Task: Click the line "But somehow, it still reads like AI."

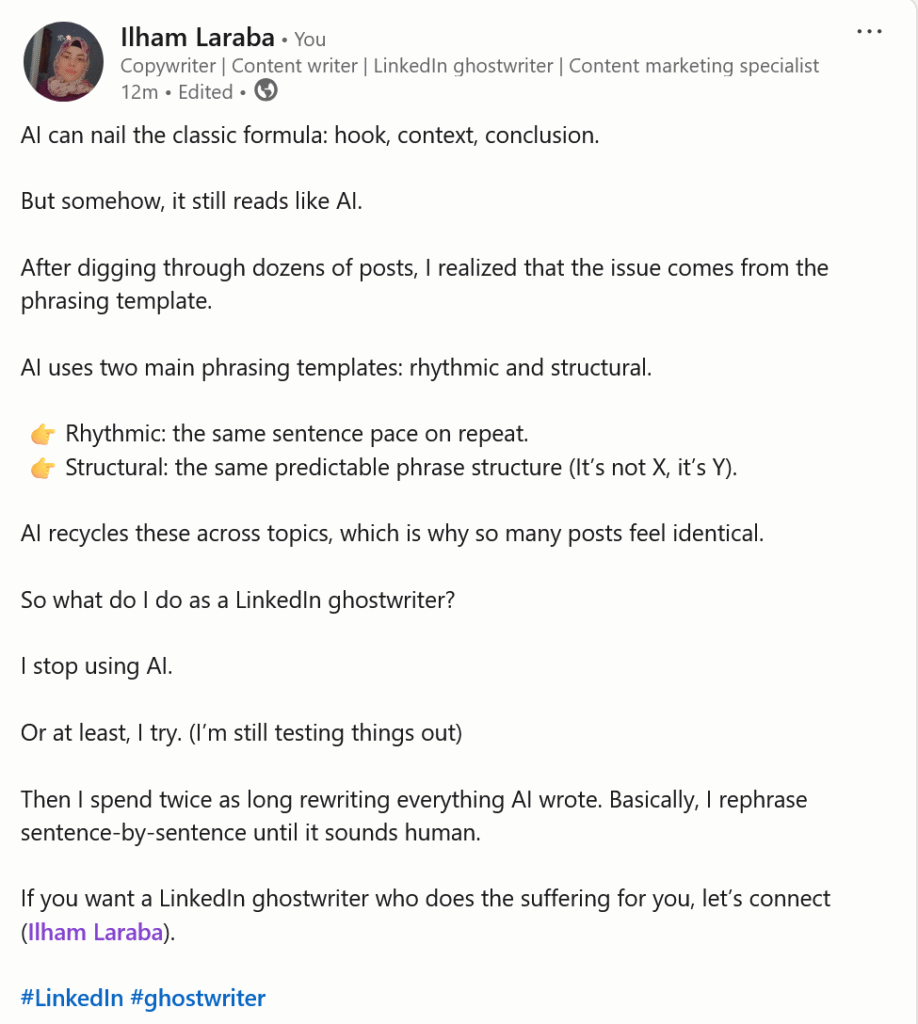Action: pos(191,201)
